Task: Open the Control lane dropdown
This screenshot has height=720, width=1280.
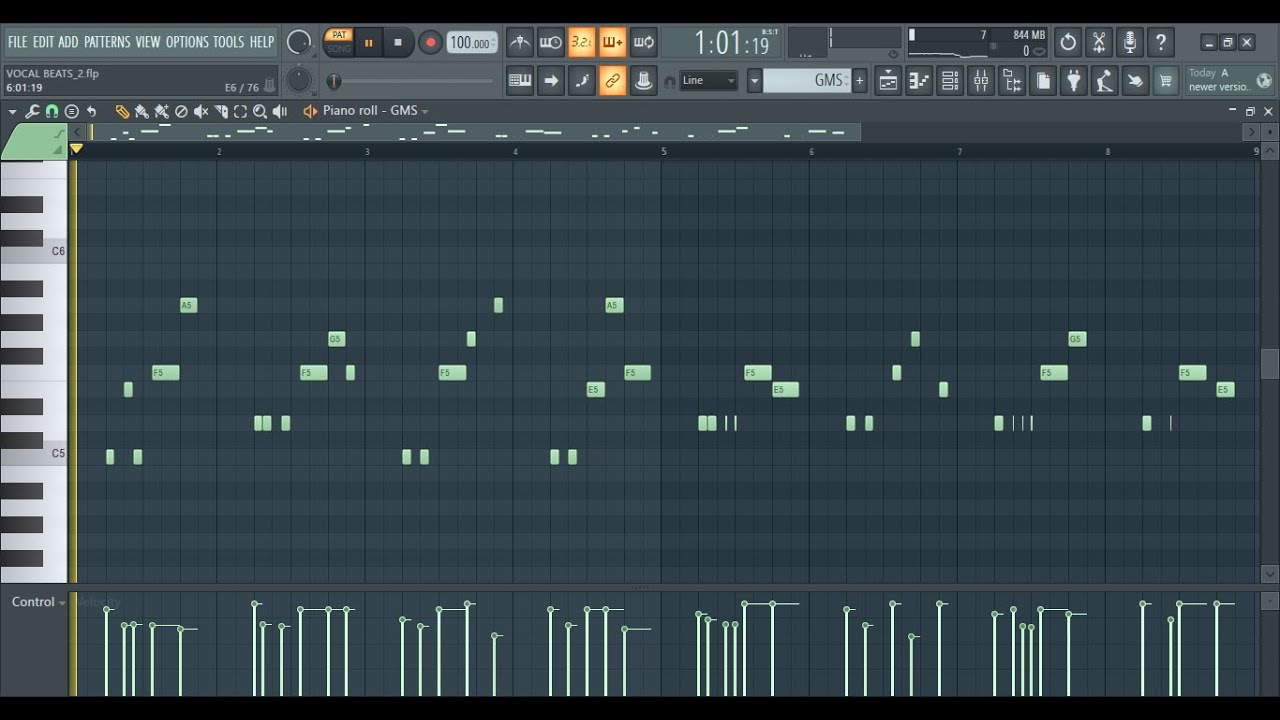Action: [x=39, y=602]
